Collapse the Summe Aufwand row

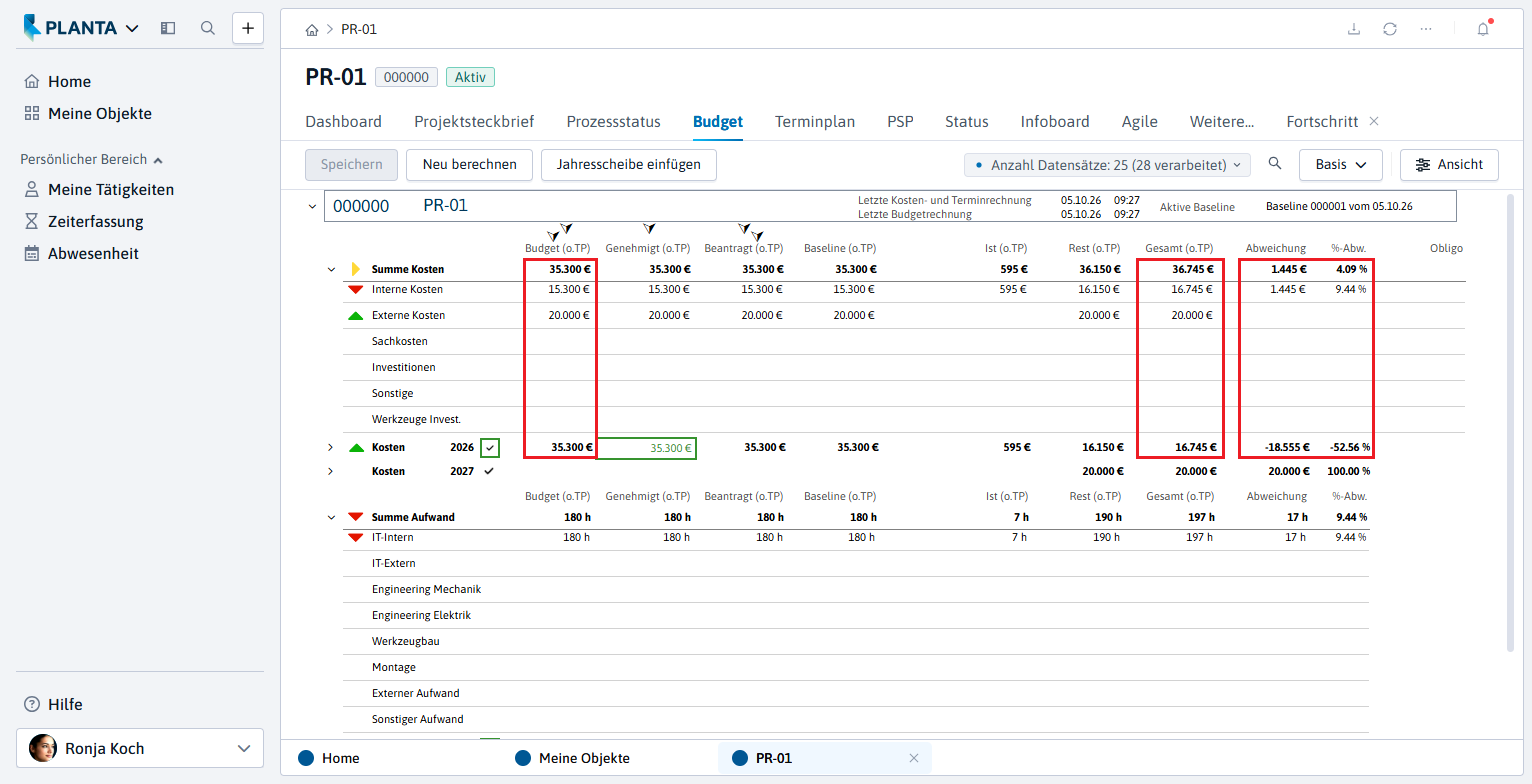pos(331,518)
